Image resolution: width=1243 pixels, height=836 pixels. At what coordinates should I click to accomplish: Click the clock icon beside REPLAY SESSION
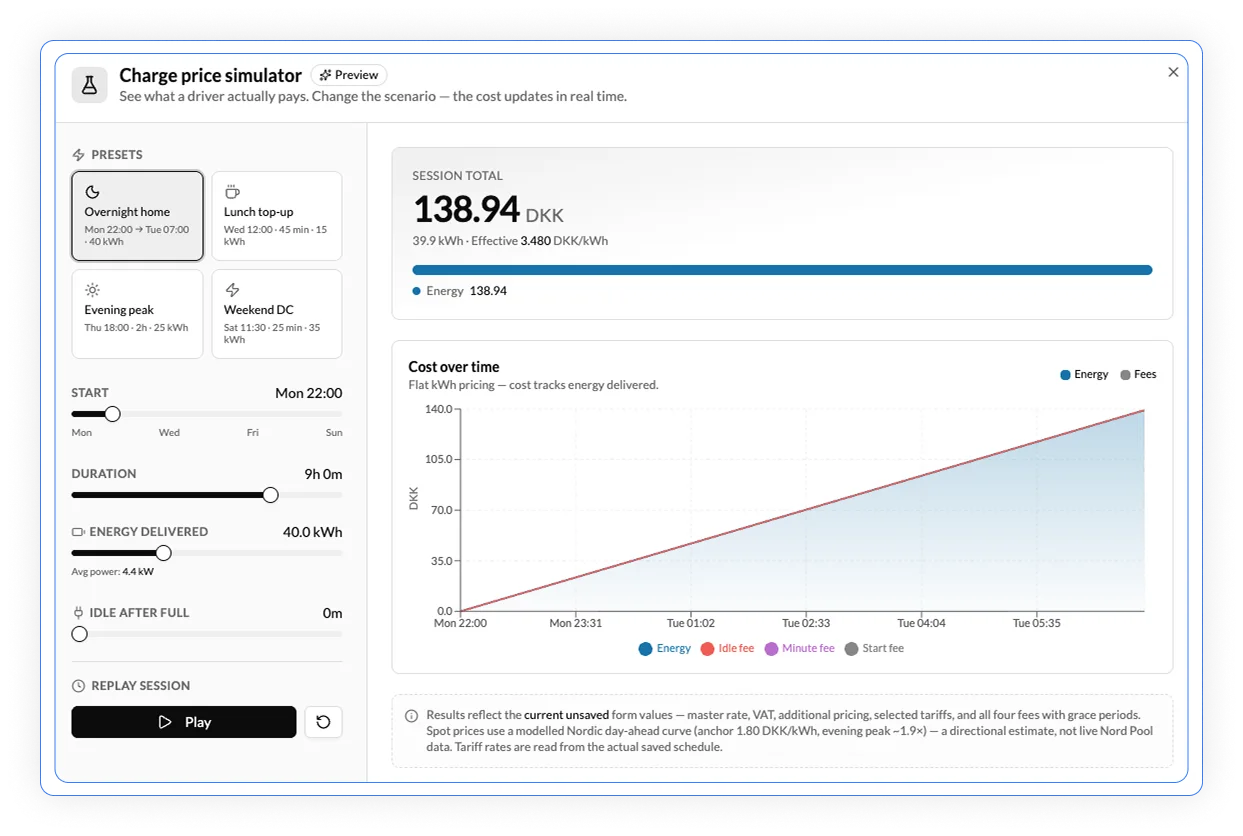pos(78,686)
